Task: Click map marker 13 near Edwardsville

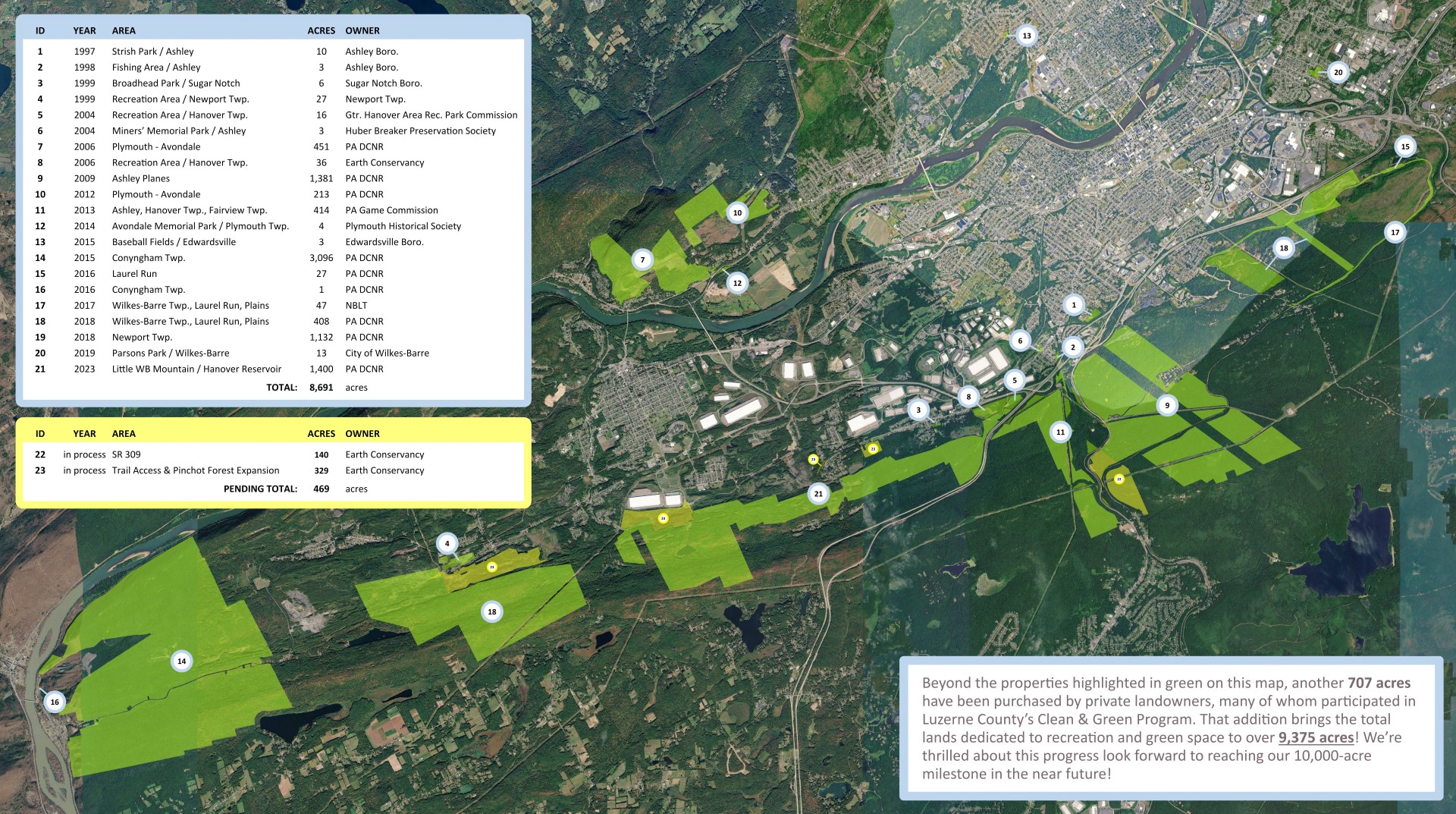Action: (1026, 36)
